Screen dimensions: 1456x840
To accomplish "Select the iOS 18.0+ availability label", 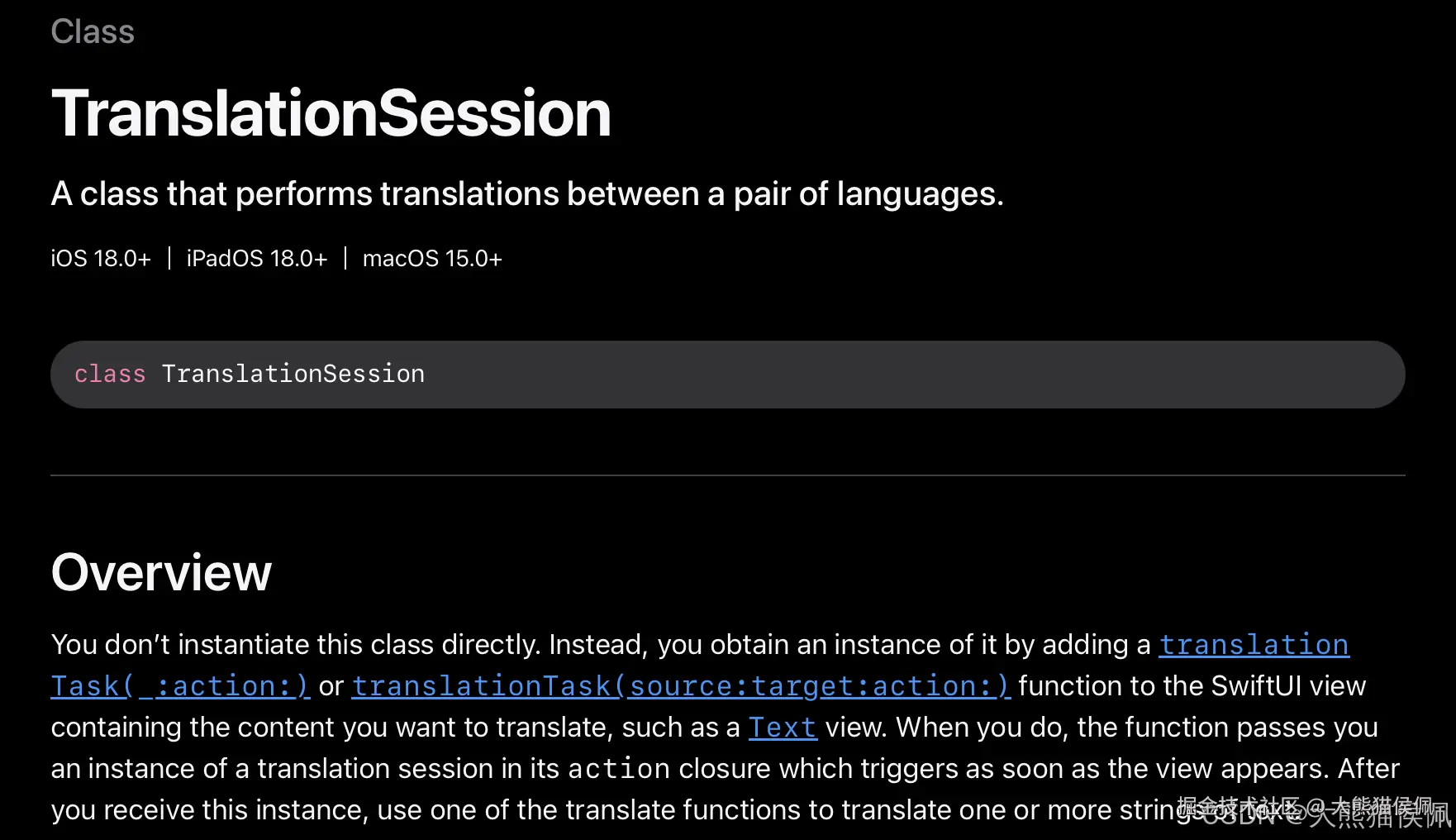I will pos(101,259).
